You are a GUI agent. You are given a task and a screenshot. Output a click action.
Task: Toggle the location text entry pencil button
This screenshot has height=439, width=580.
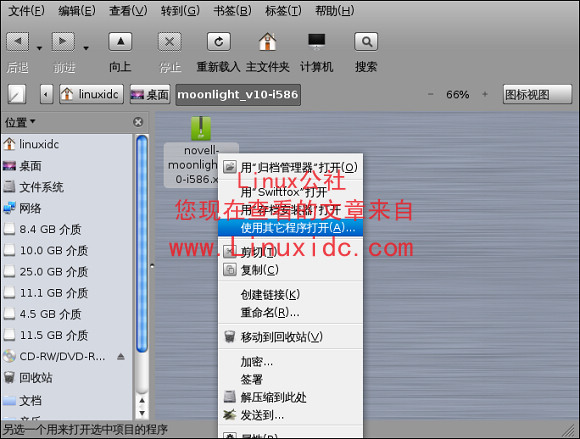point(17,95)
